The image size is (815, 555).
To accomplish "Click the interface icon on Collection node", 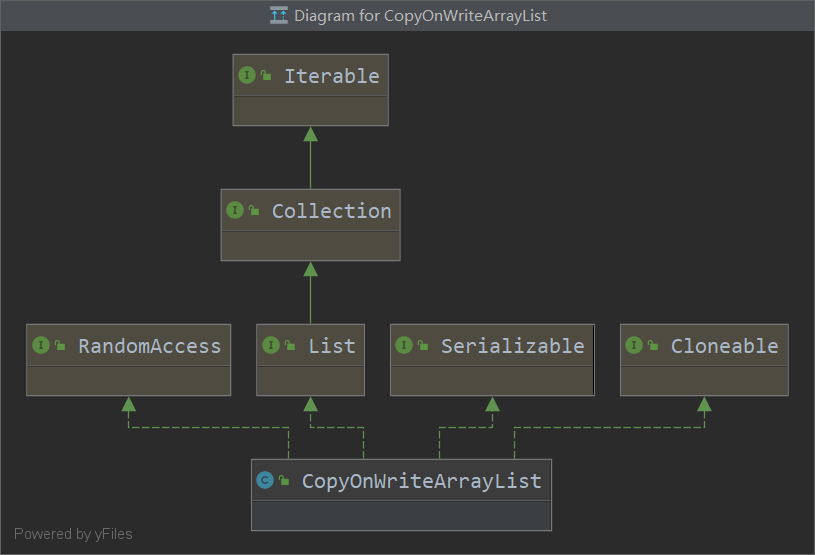I will tap(235, 210).
